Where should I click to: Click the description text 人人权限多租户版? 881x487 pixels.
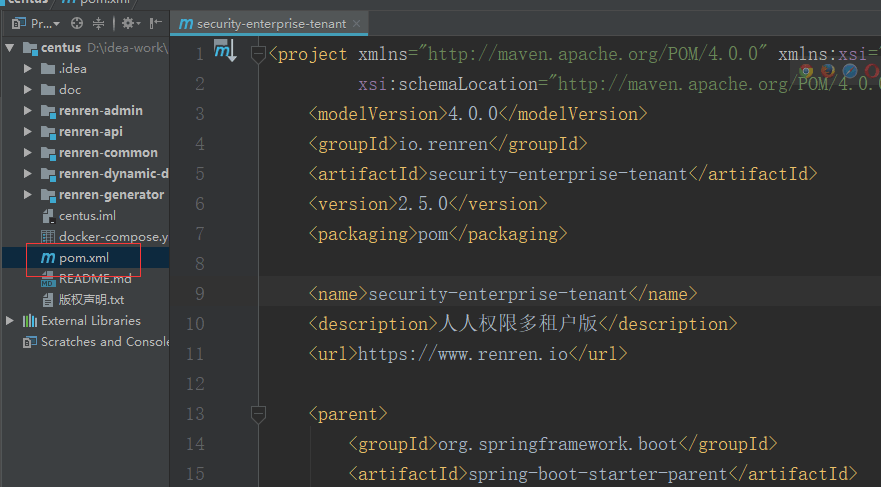pyautogui.click(x=517, y=324)
